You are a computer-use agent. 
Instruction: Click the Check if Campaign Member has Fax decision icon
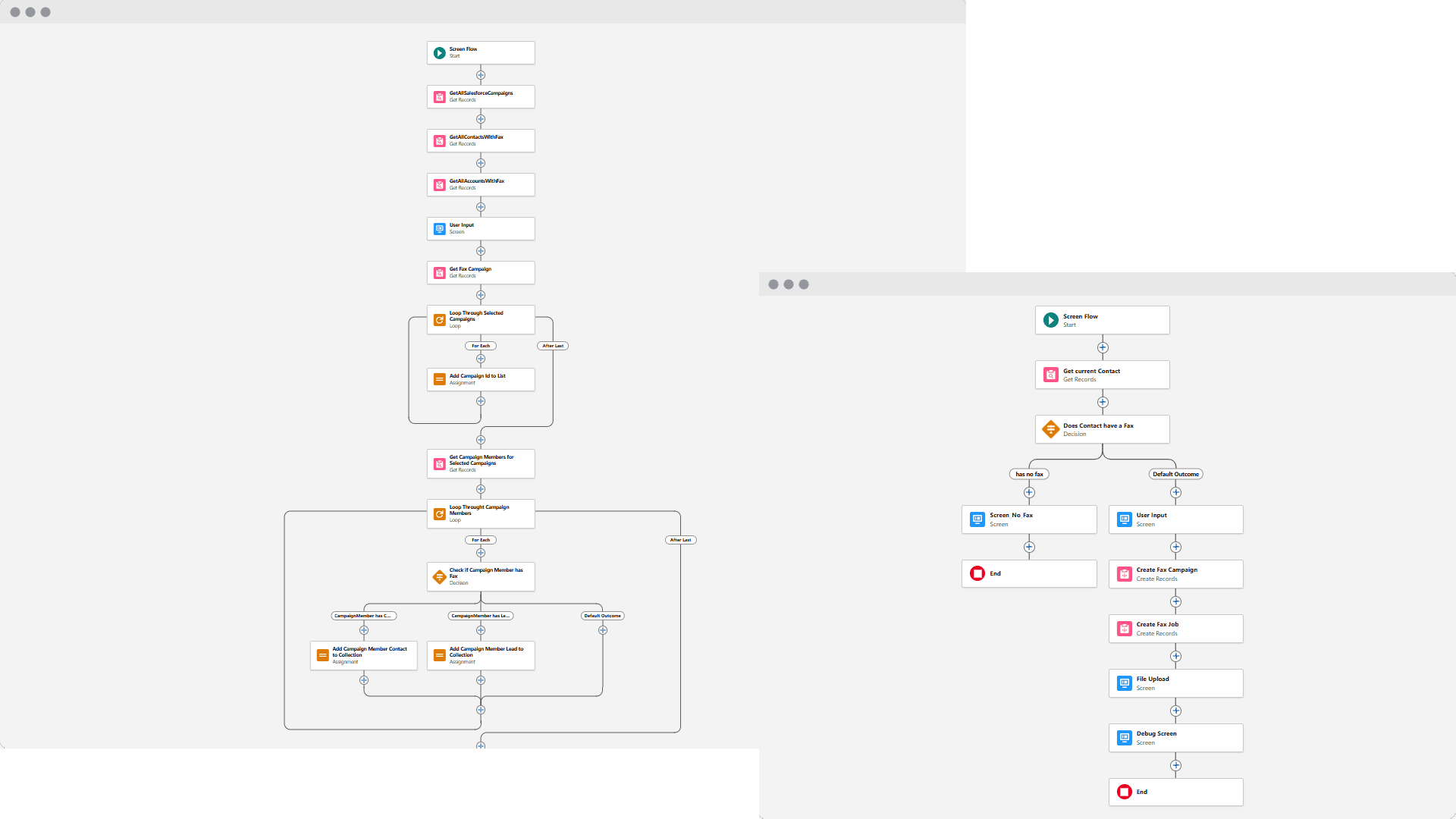click(439, 577)
